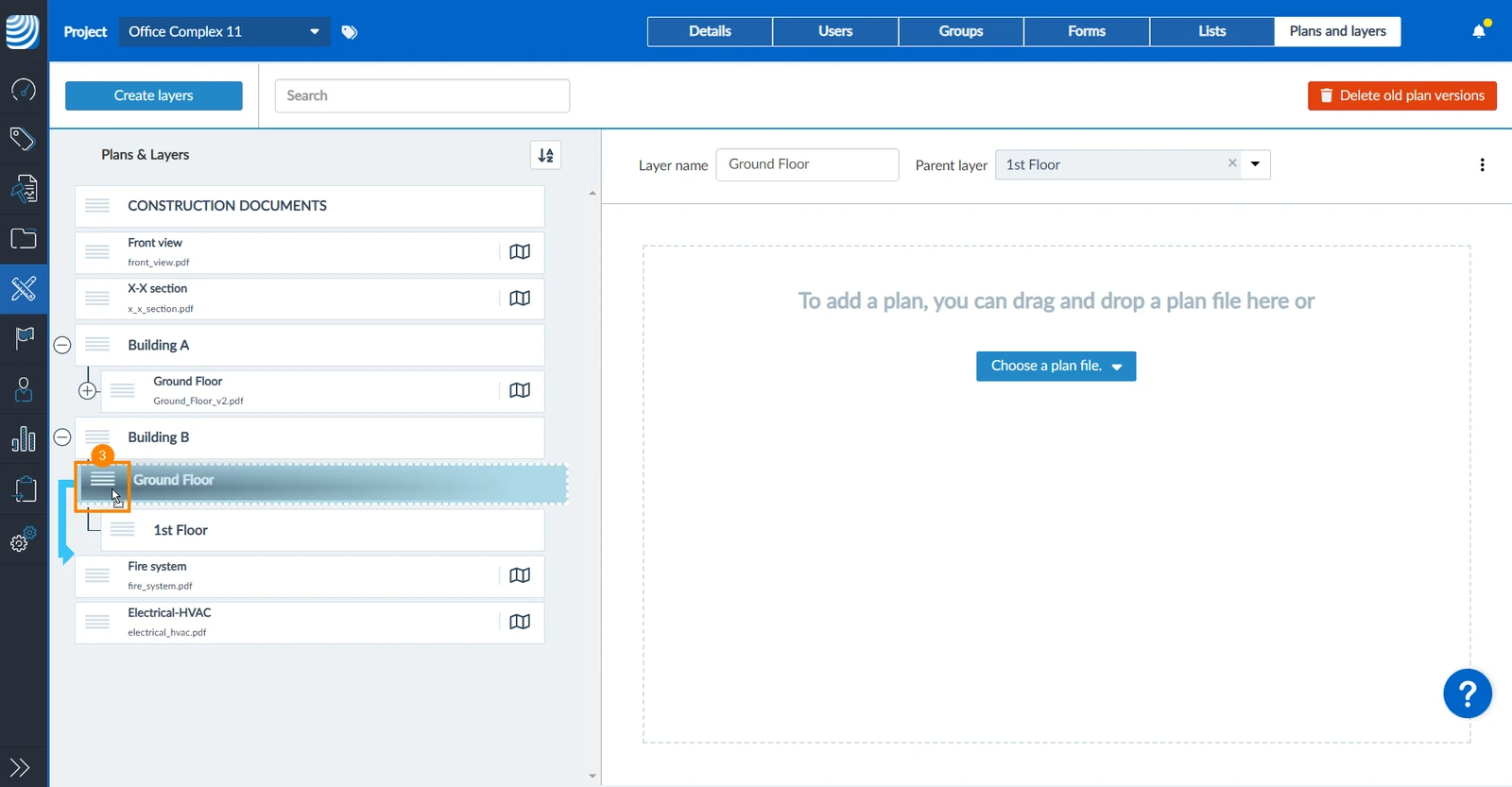Image resolution: width=1512 pixels, height=787 pixels.
Task: Click the tags icon beside project dropdown
Action: pos(350,32)
